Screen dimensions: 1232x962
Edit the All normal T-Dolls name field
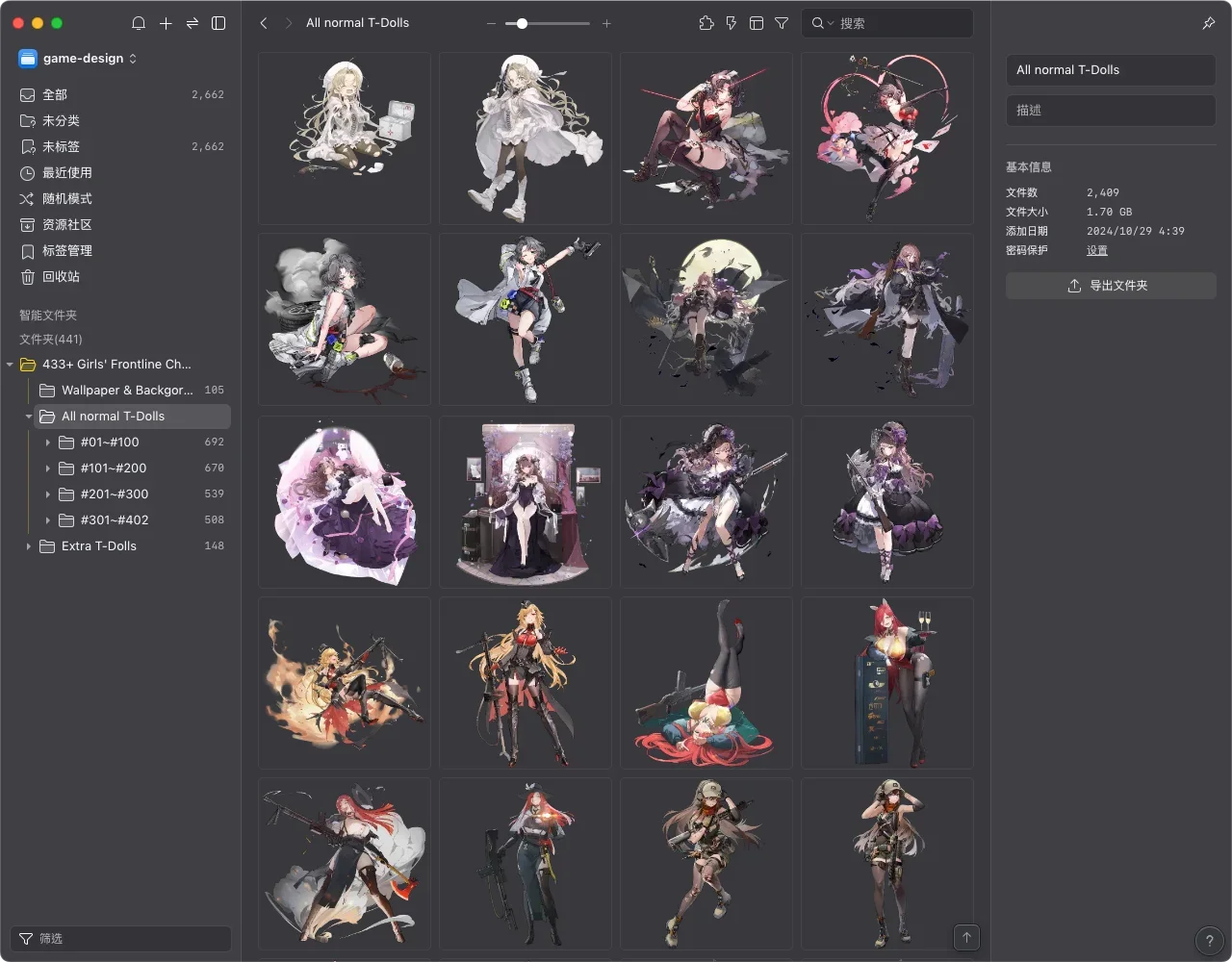[1111, 70]
